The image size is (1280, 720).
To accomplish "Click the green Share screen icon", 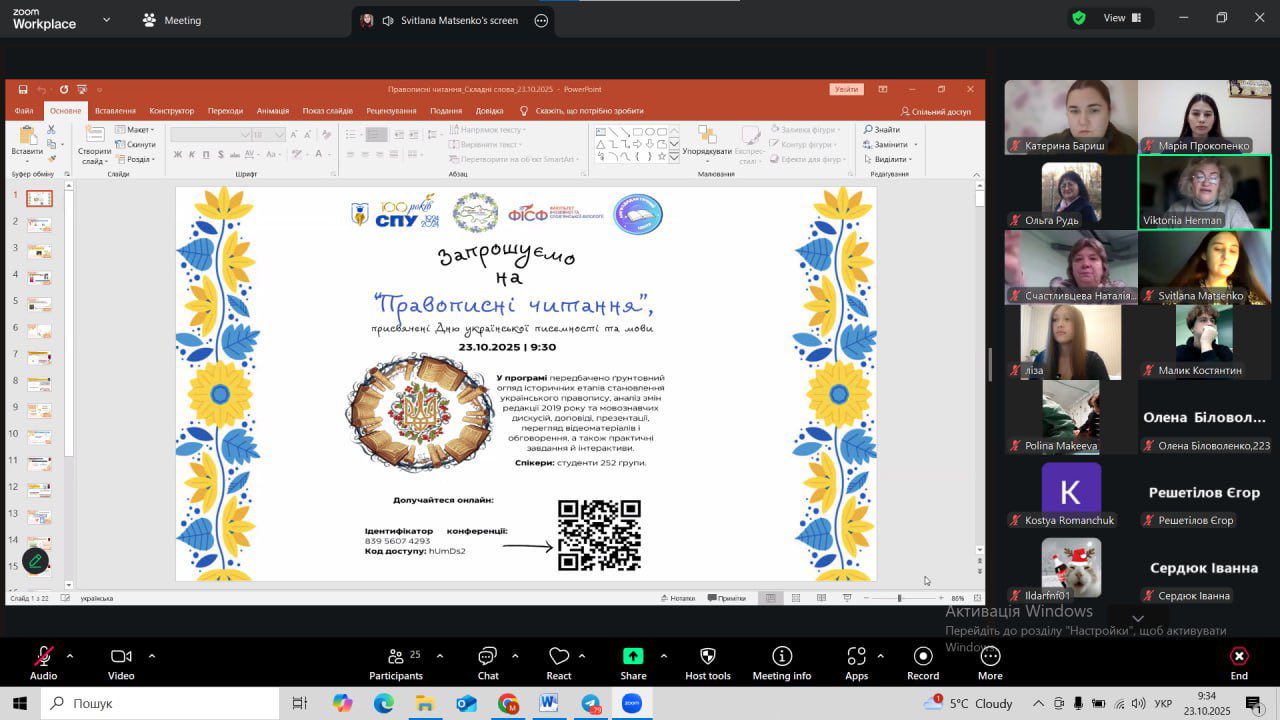I will point(633,657).
